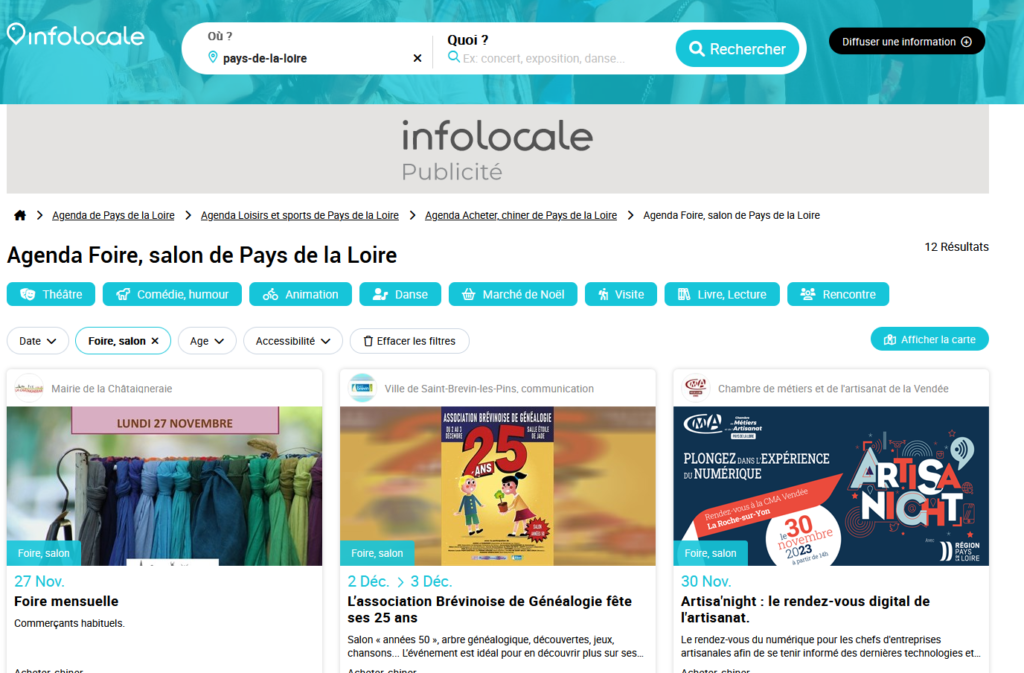Filter by the Danse category
Screen dimensions: 1024x673
pos(400,294)
